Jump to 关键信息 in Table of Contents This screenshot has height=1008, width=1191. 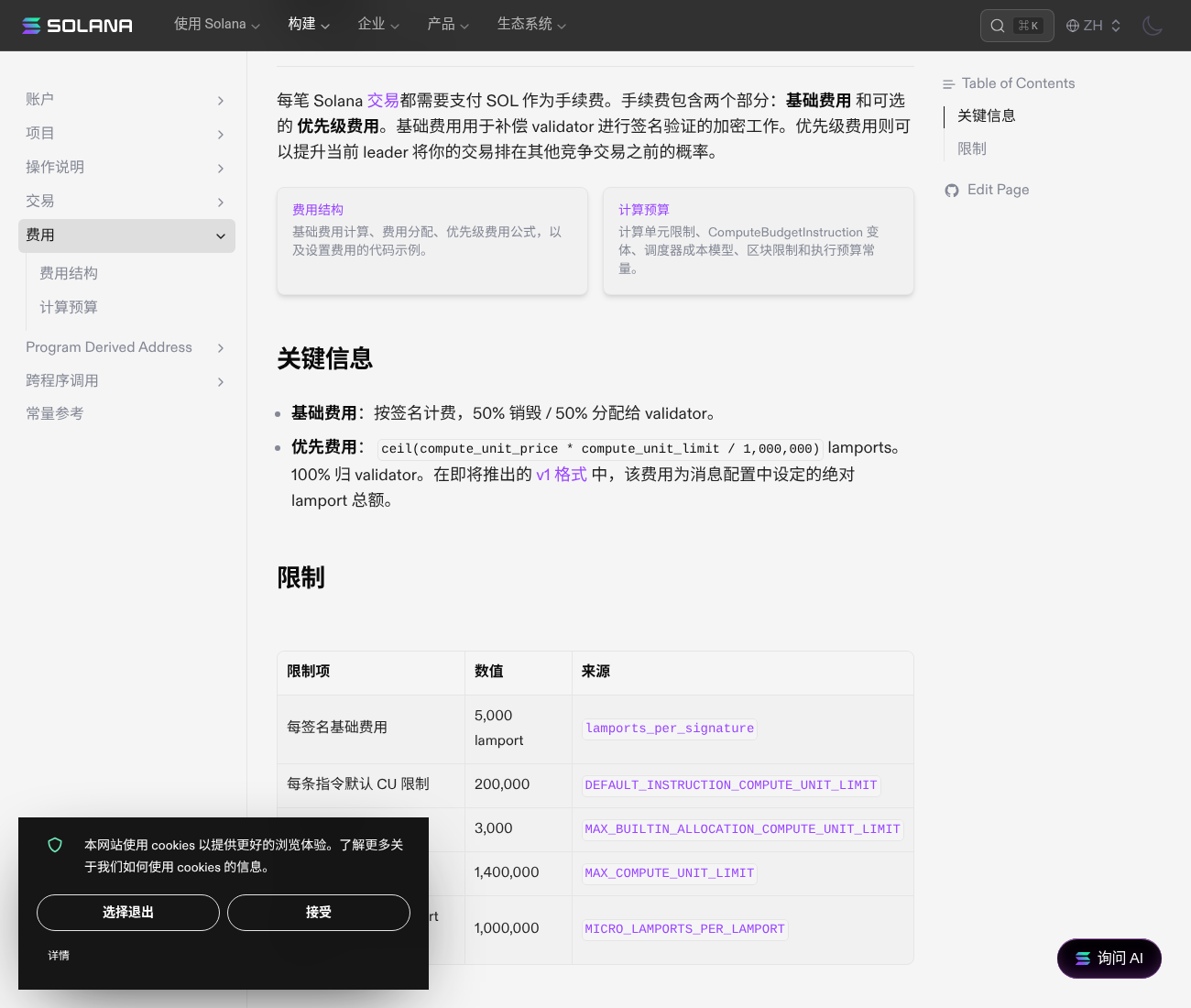tap(987, 115)
